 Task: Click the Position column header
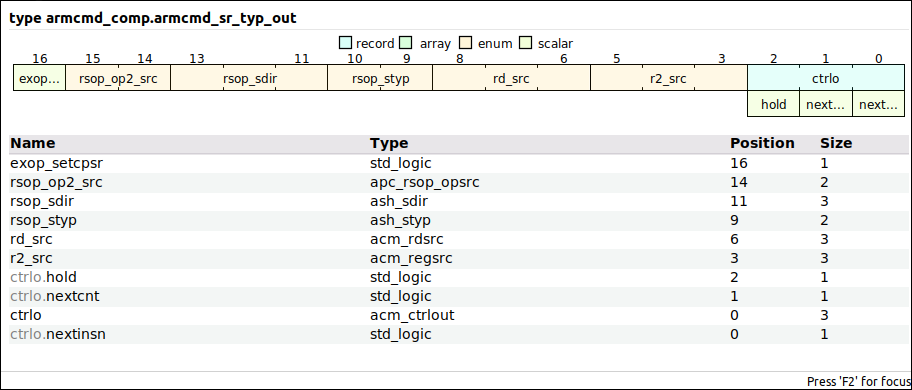point(763,144)
